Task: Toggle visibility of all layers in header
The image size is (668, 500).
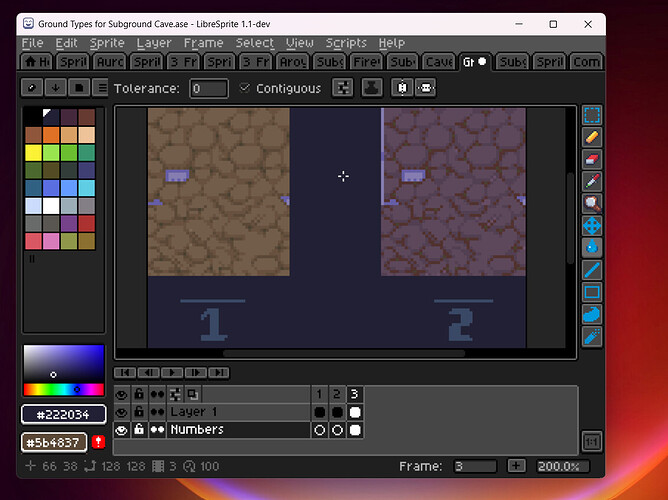Action: [121, 394]
